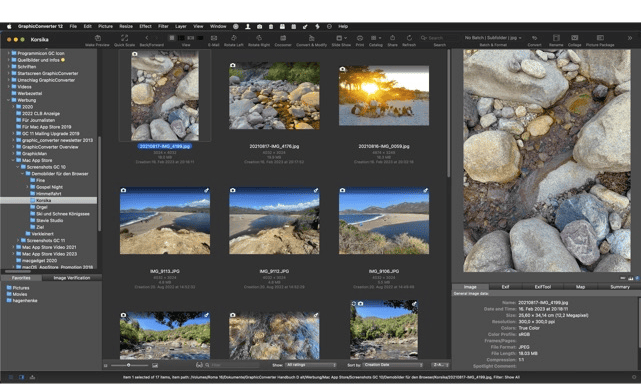Adjust the thumbnail size slider
This screenshot has height=384, width=641.
coord(130,365)
